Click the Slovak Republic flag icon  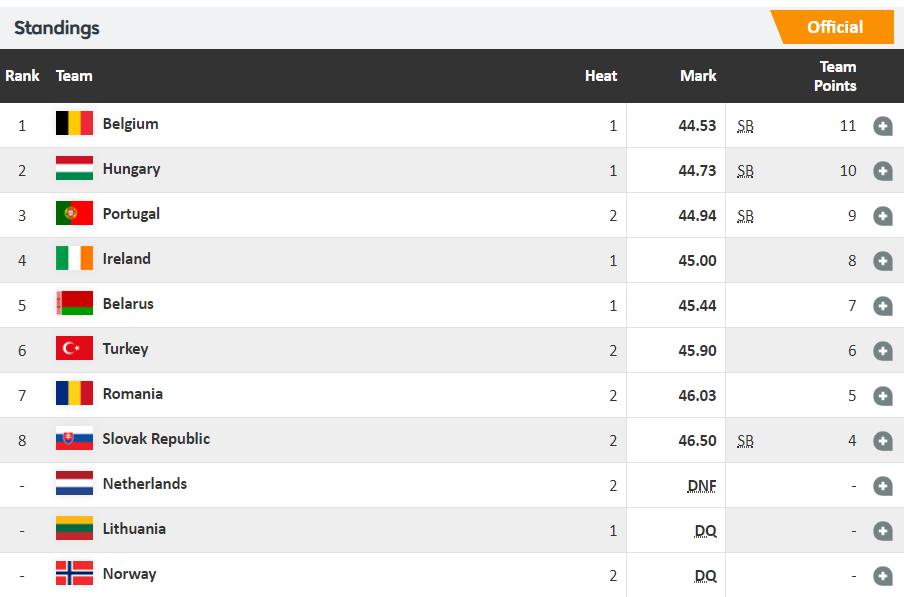point(74,439)
